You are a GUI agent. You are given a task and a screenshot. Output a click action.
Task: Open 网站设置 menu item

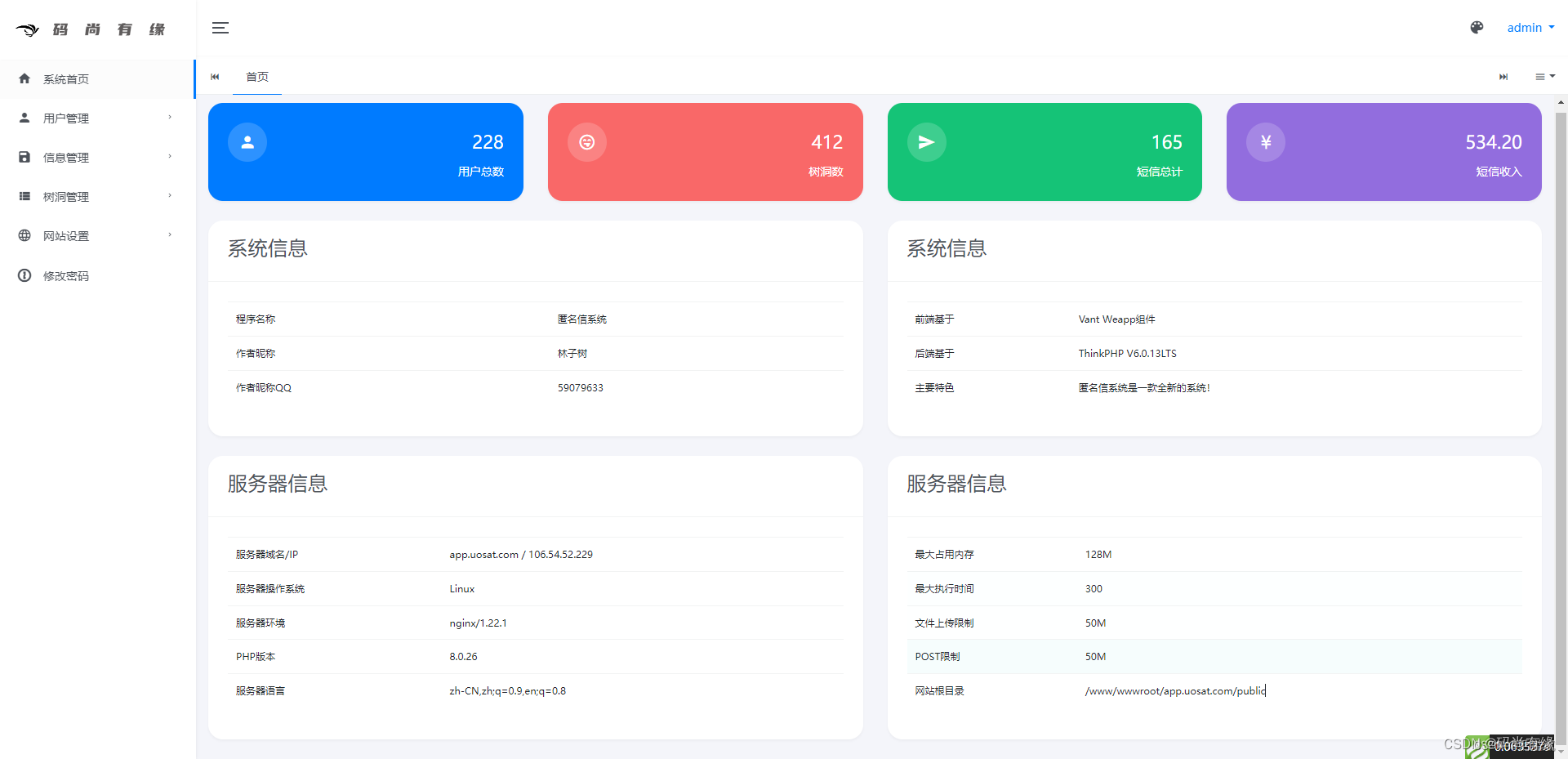pos(97,236)
